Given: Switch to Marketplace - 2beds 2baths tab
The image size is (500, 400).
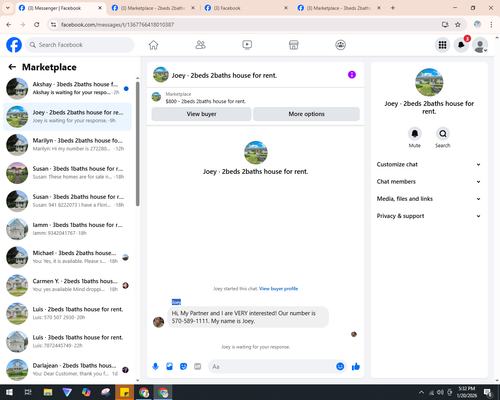Looking at the screenshot, I should point(153,8).
